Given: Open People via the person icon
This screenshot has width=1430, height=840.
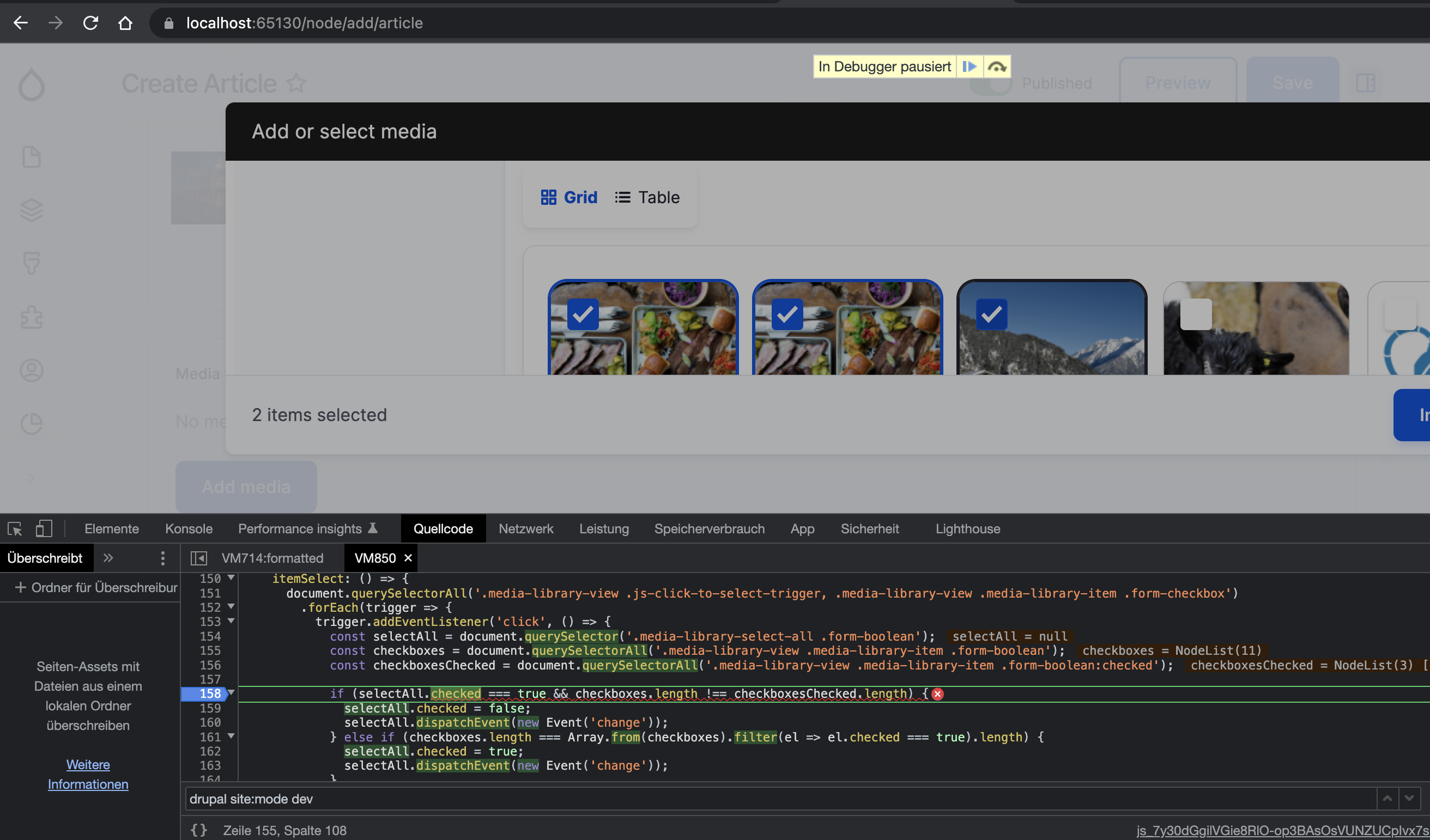Looking at the screenshot, I should [31, 370].
